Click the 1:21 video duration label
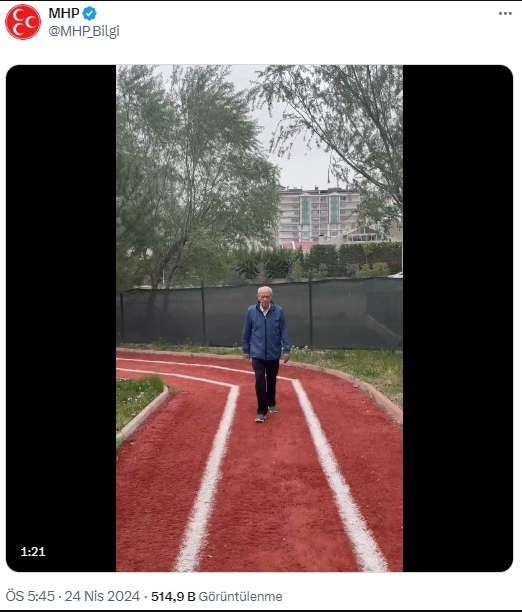Viewport: 522px width, 612px height. click(x=33, y=551)
